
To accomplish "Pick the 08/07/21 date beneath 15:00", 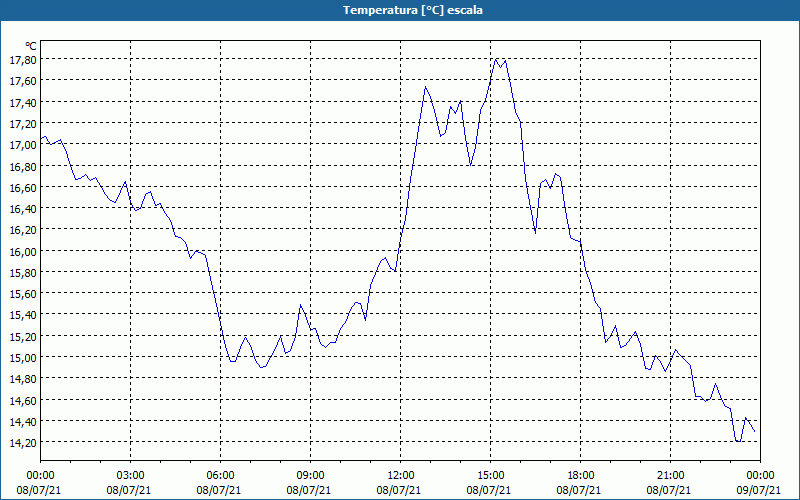I will [x=489, y=490].
